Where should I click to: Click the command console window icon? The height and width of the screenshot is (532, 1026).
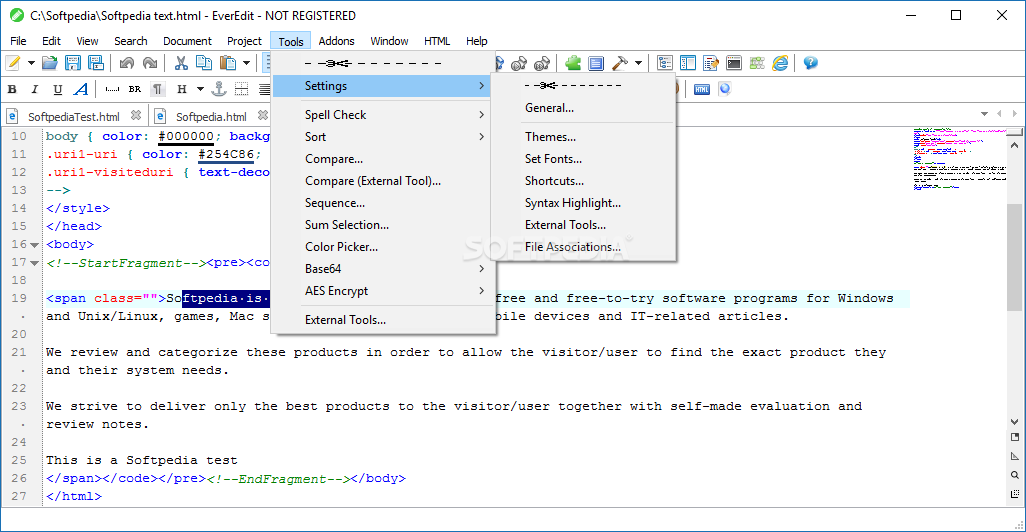coord(734,63)
